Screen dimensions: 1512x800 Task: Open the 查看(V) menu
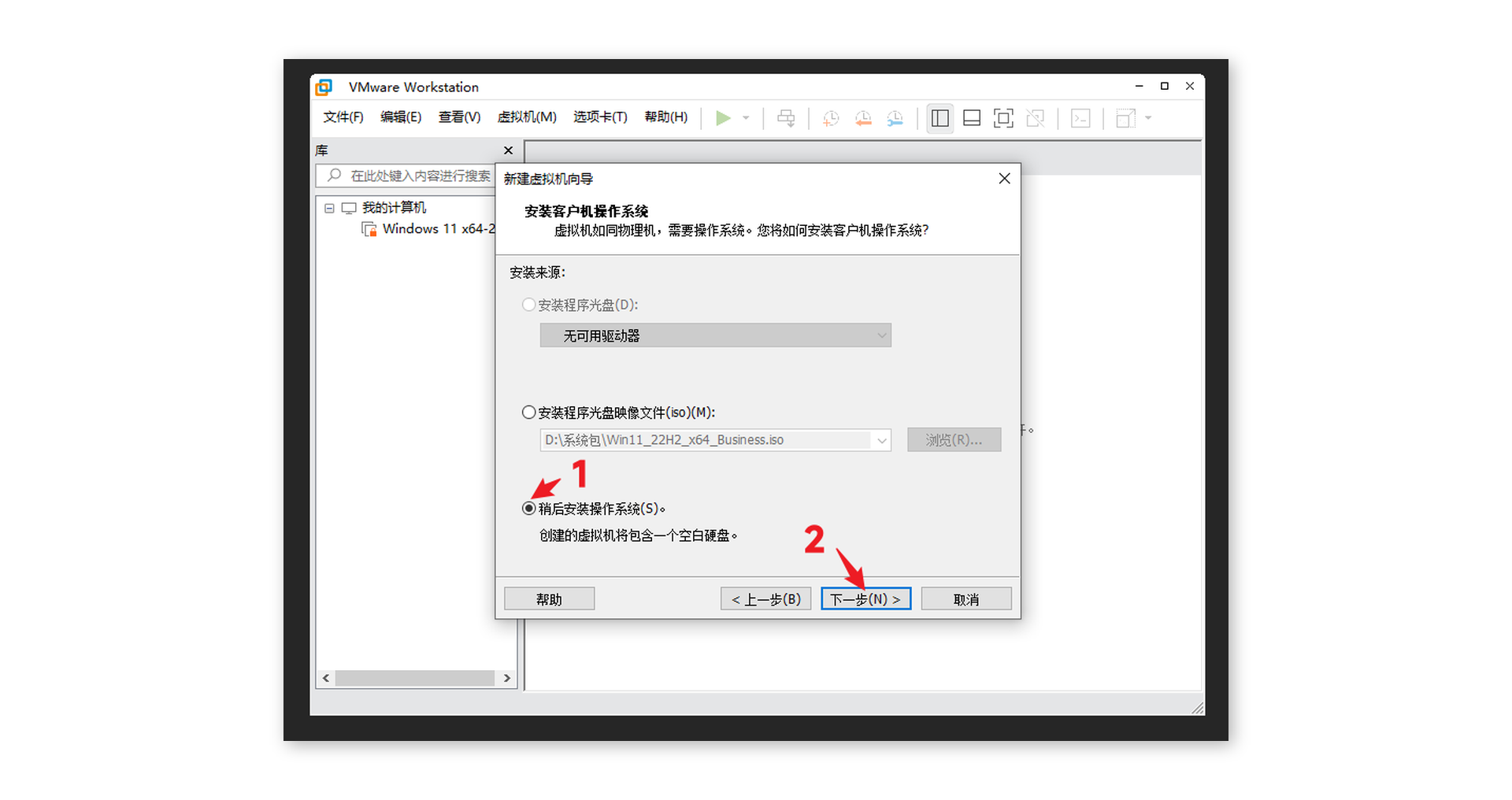(x=459, y=117)
